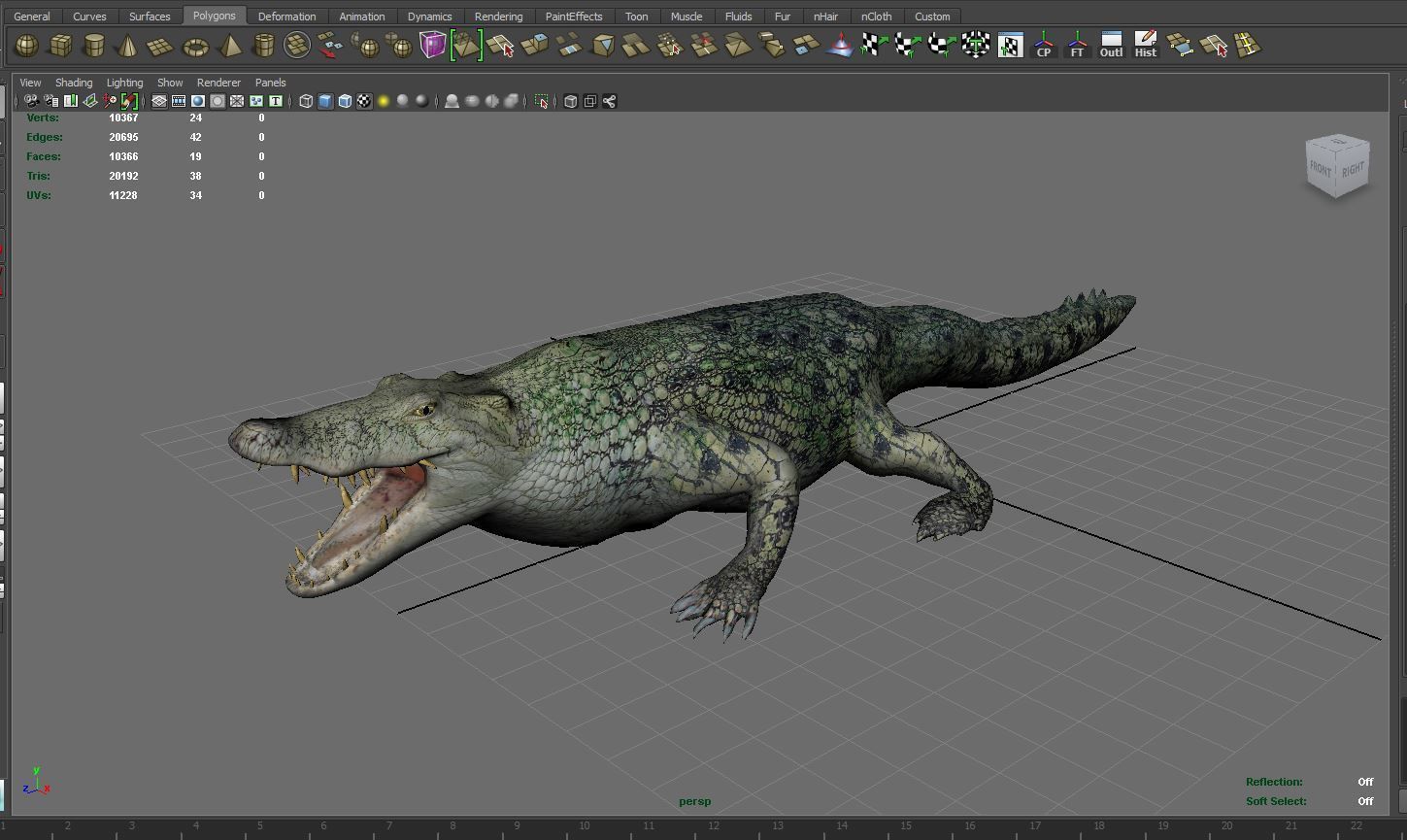The width and height of the screenshot is (1407, 840).
Task: Click the Verts count 10367
Action: (x=123, y=118)
